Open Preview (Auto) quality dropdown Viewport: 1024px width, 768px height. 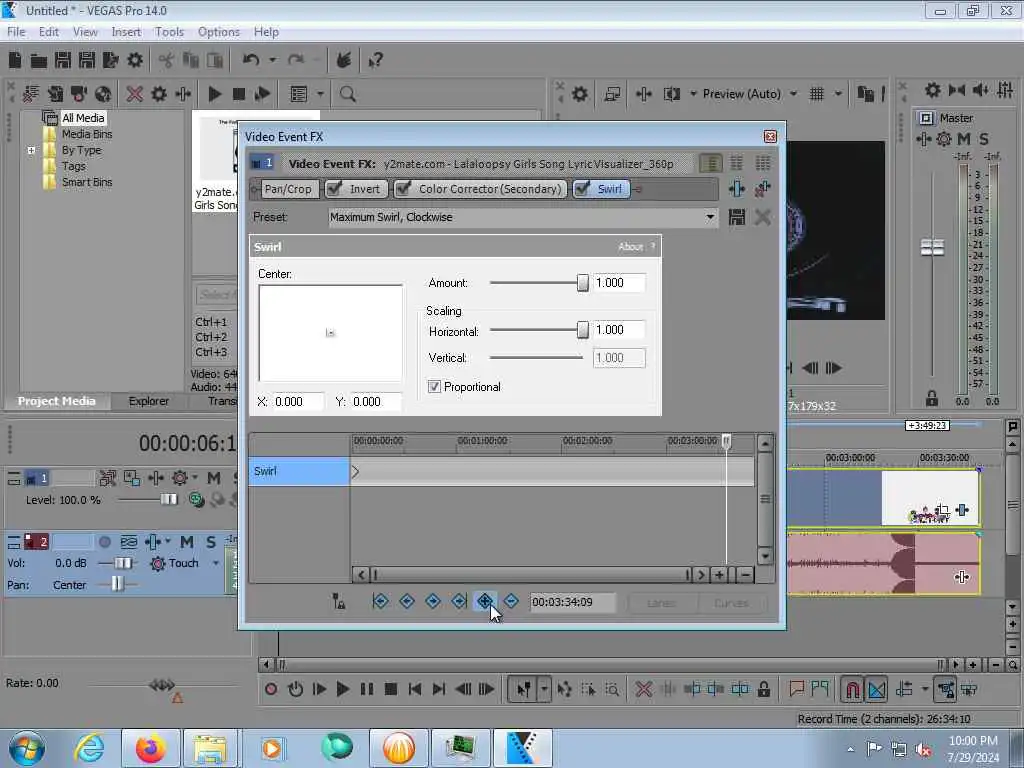pos(793,94)
